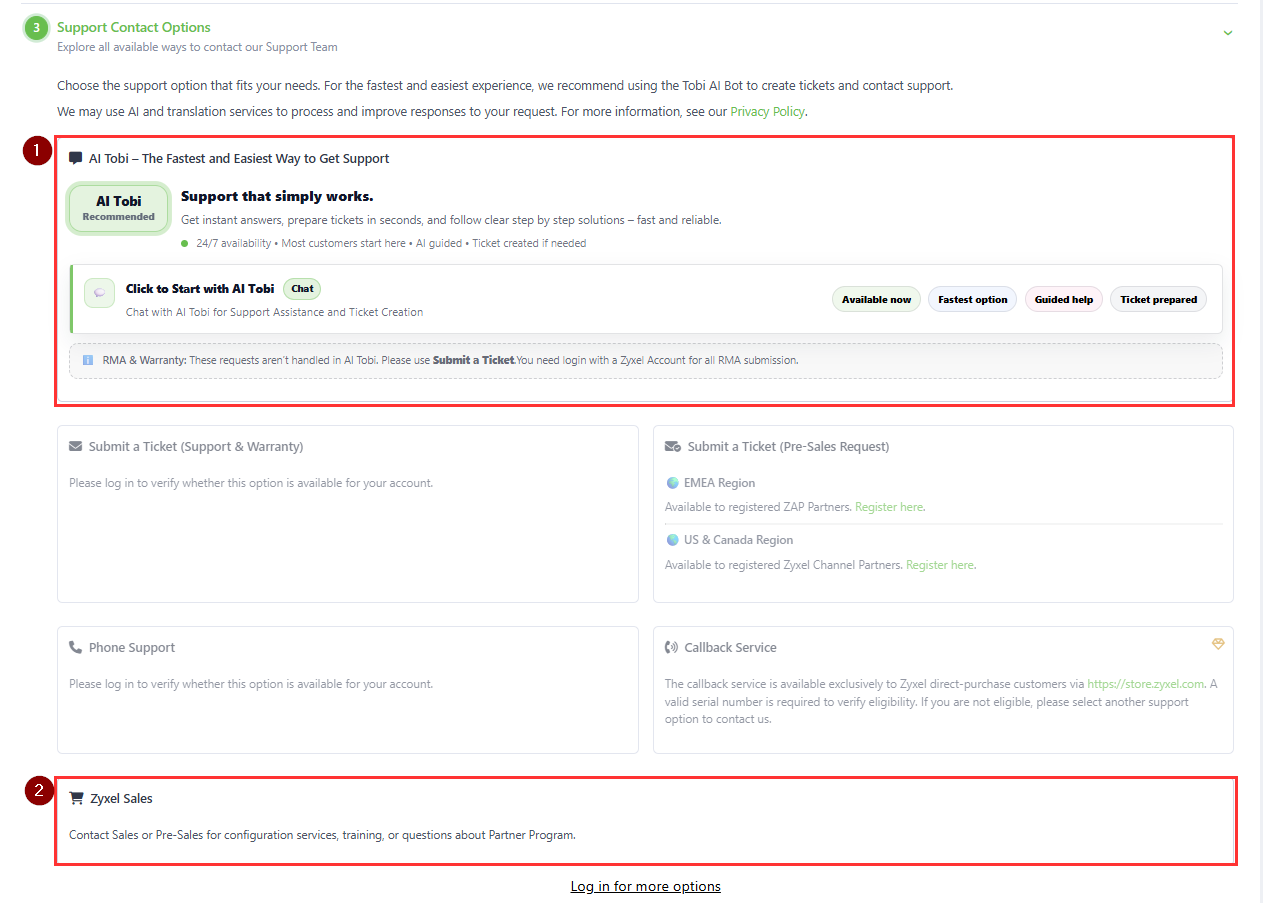1263x903 pixels.
Task: Click the green Chat tag
Action: (x=302, y=289)
